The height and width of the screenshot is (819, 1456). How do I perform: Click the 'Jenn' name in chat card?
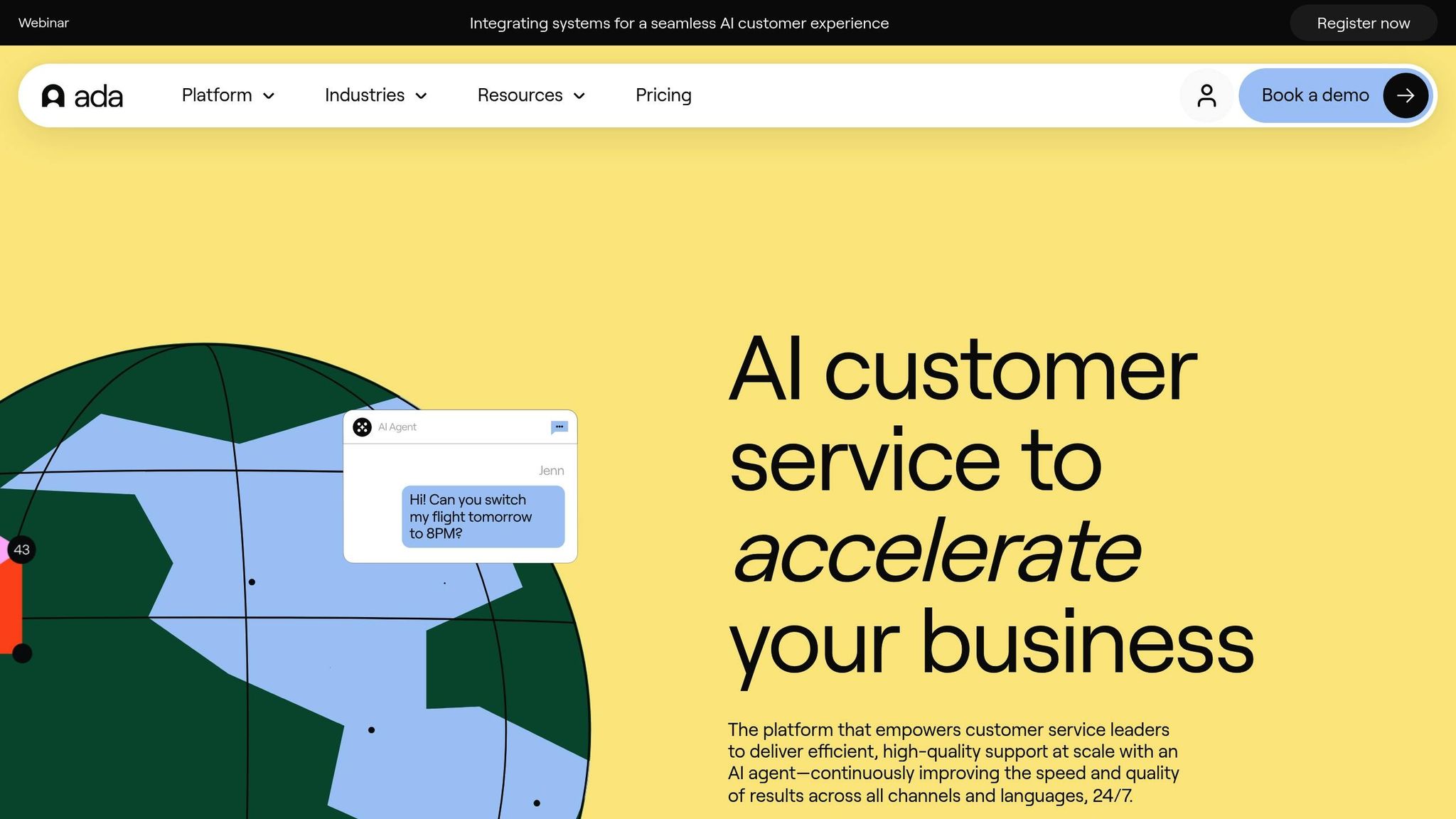(x=551, y=471)
